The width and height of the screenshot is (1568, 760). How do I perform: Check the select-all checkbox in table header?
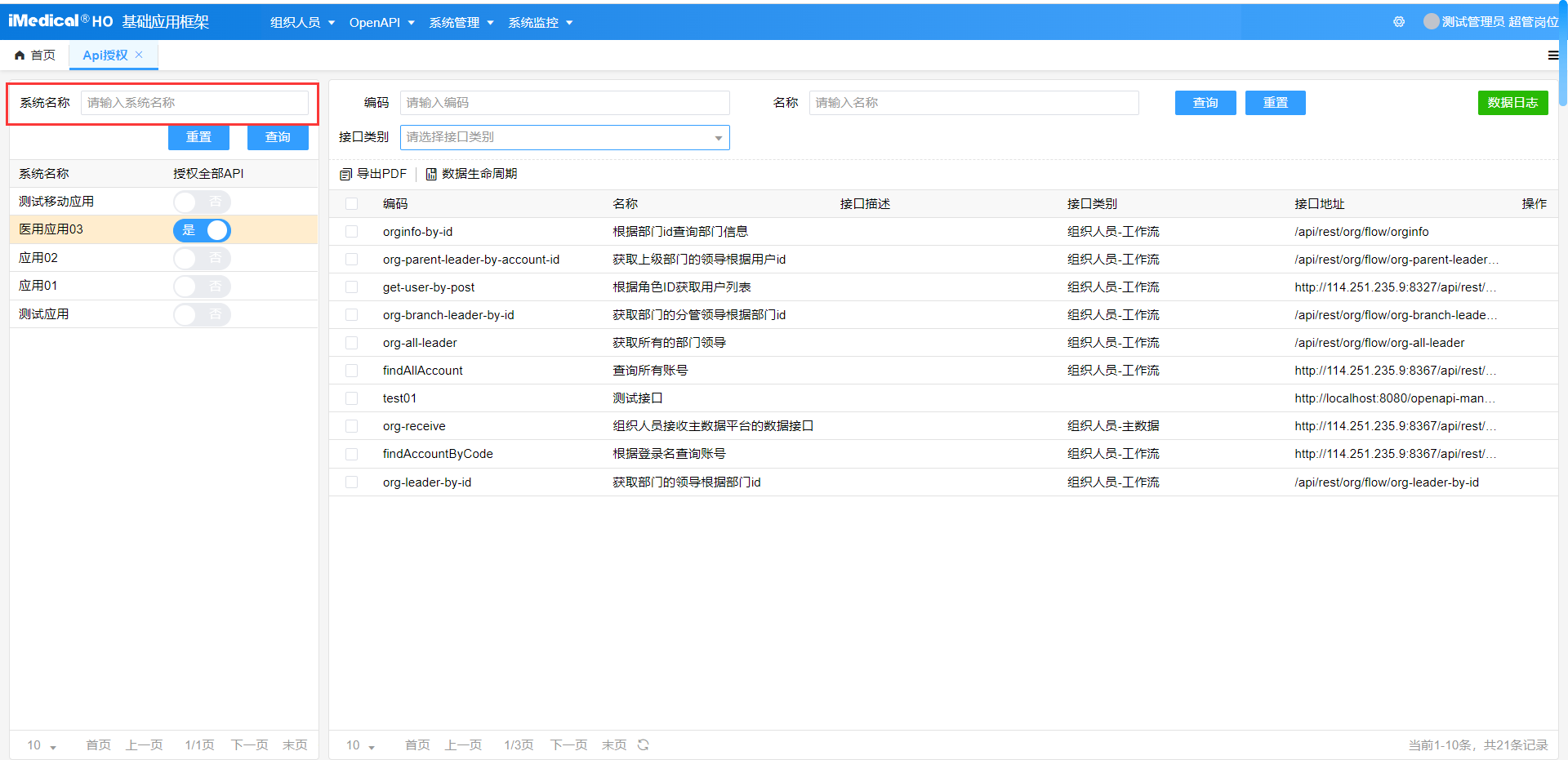[x=351, y=204]
